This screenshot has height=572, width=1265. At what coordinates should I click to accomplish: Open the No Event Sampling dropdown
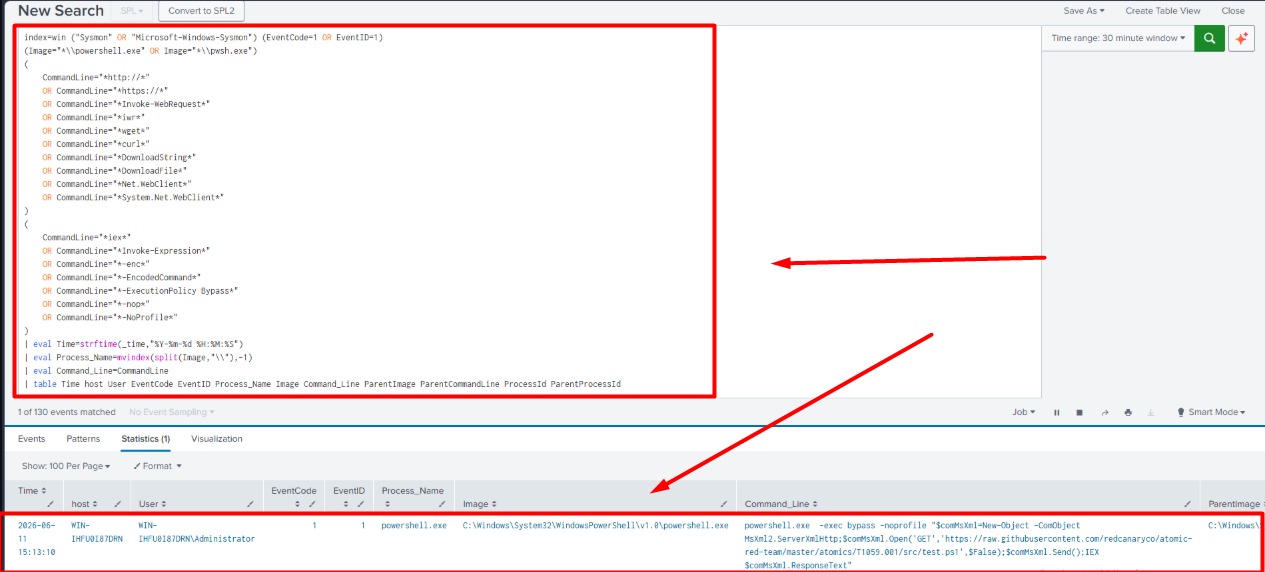tap(171, 412)
